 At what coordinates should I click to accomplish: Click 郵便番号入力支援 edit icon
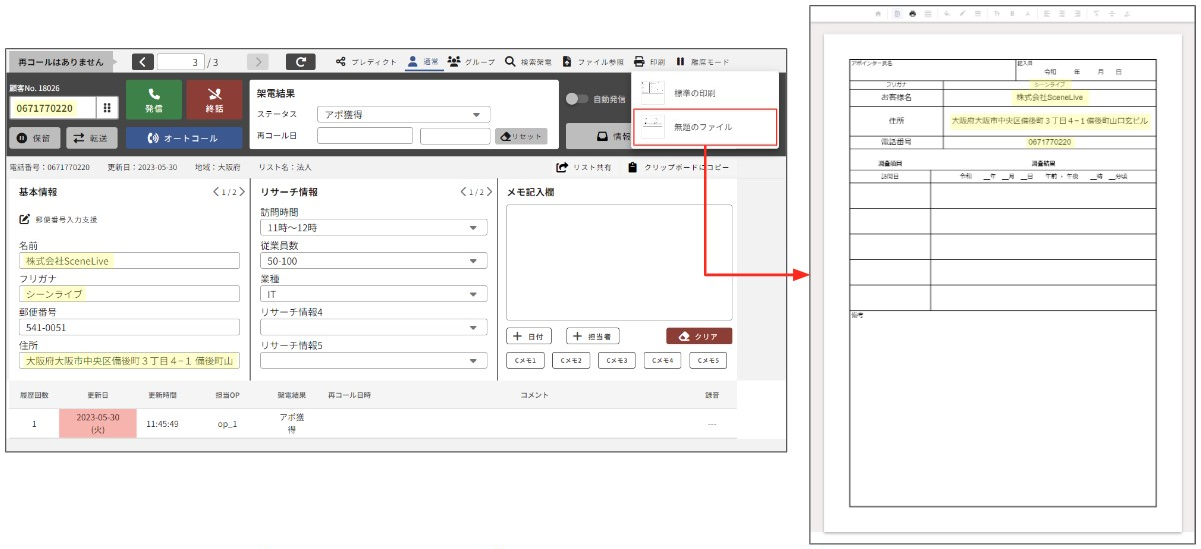(x=24, y=219)
